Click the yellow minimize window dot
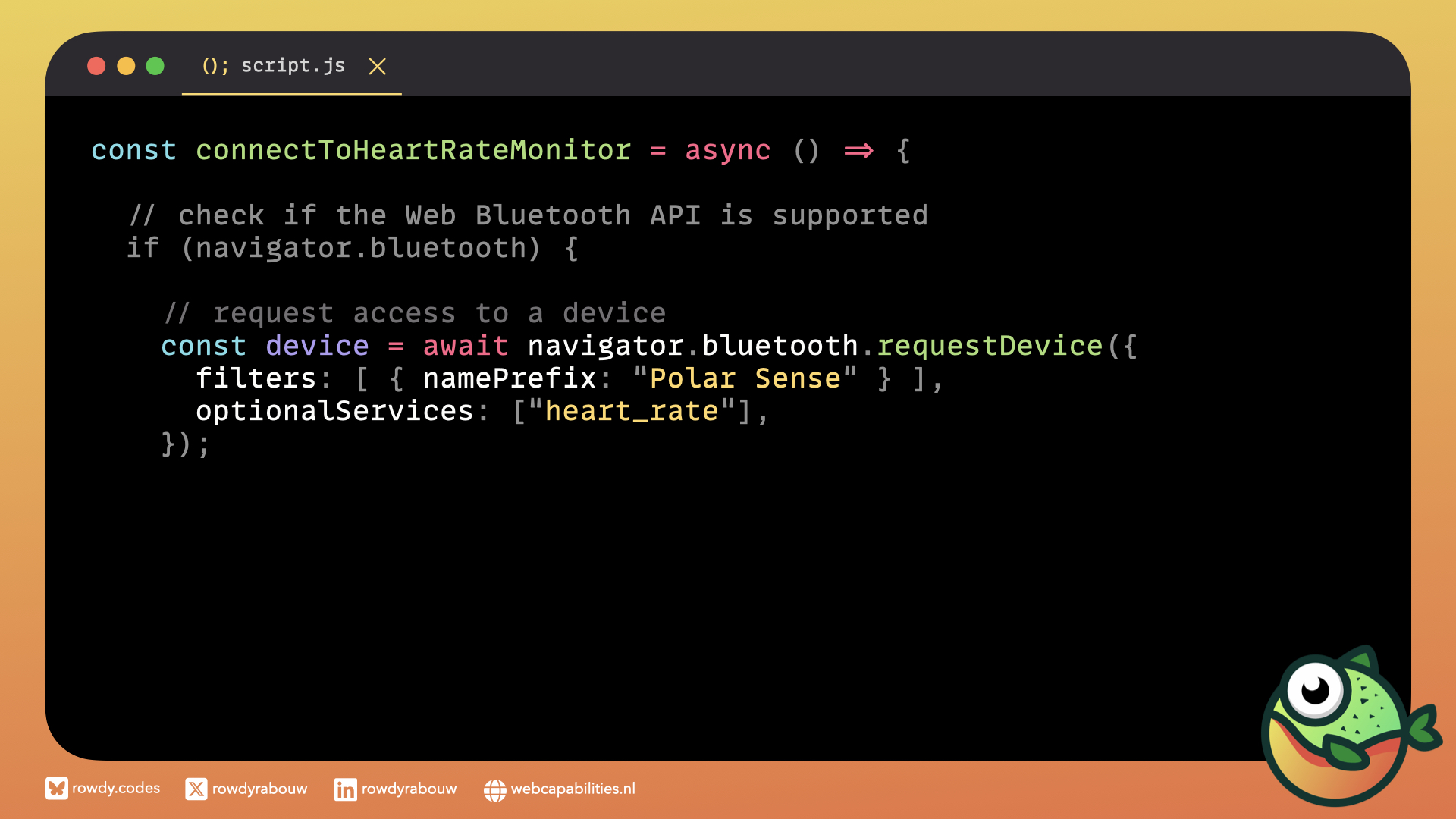1456x819 pixels. point(126,66)
